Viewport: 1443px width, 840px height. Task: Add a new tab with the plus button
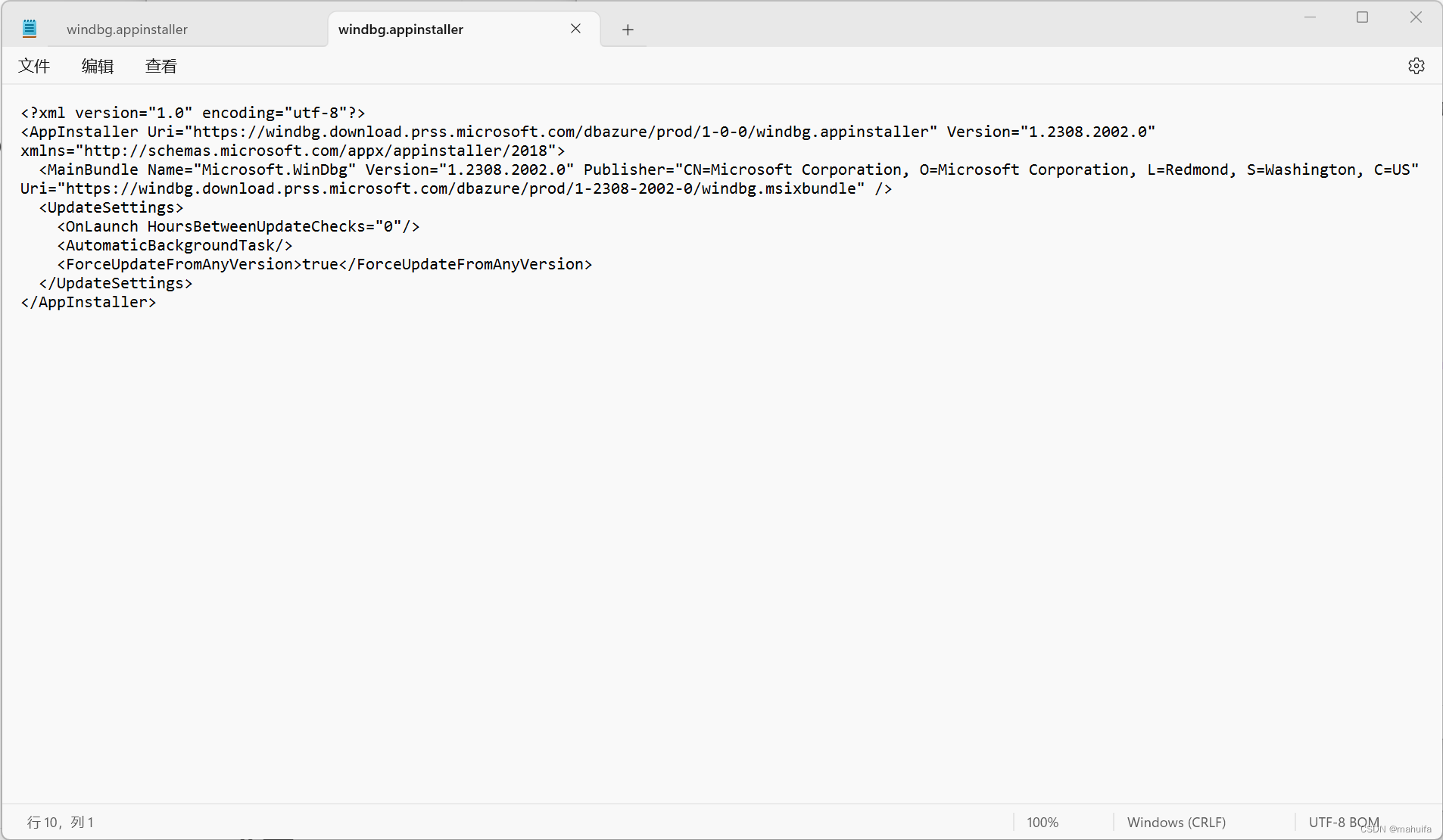pyautogui.click(x=628, y=30)
